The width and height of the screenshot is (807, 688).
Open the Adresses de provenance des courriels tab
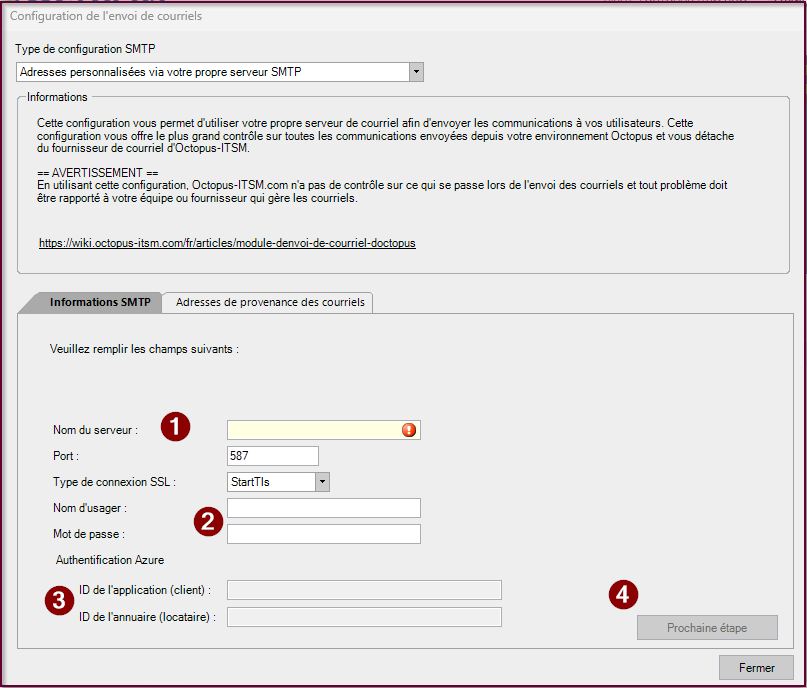pyautogui.click(x=270, y=302)
